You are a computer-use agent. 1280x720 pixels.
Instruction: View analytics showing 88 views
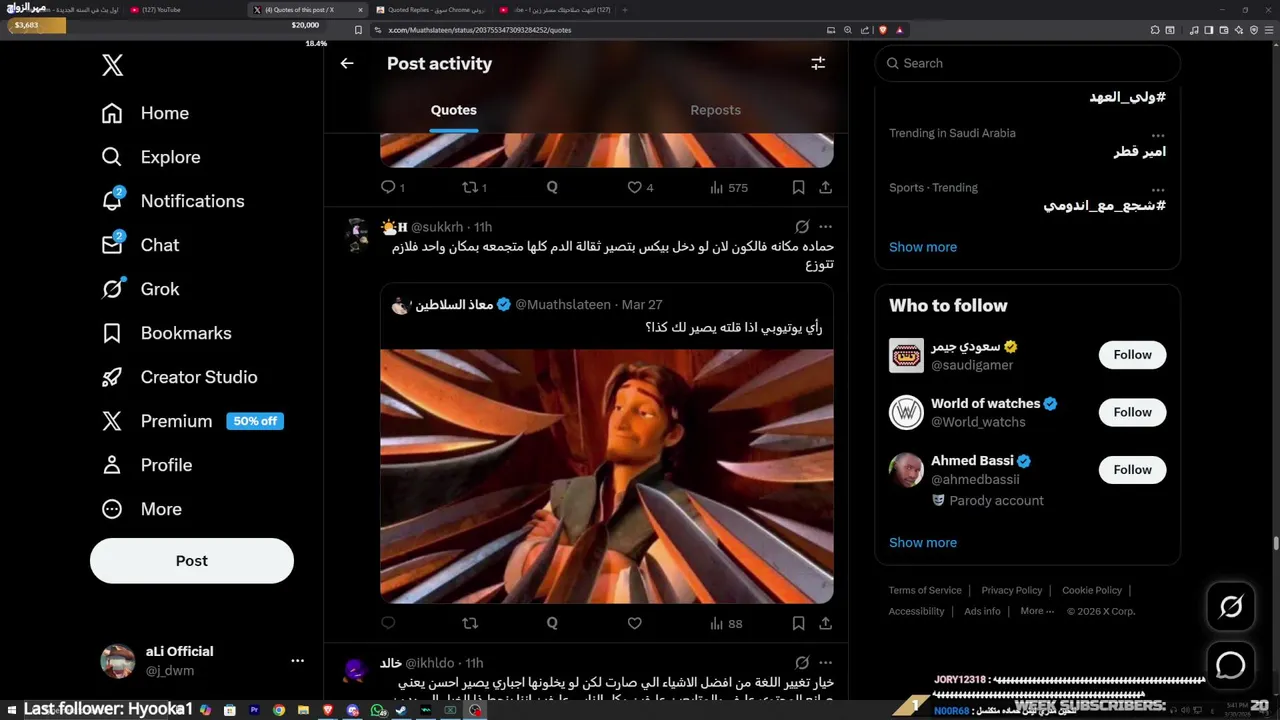[x=726, y=623]
